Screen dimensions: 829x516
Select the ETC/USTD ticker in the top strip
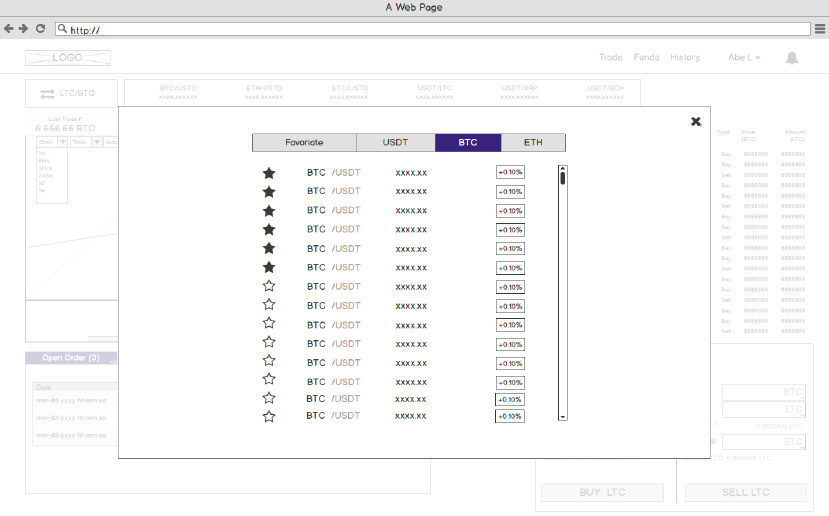coord(349,92)
